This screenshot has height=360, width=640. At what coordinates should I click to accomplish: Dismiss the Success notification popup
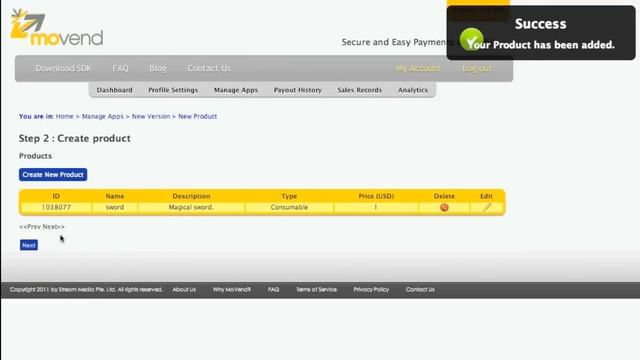pos(541,33)
